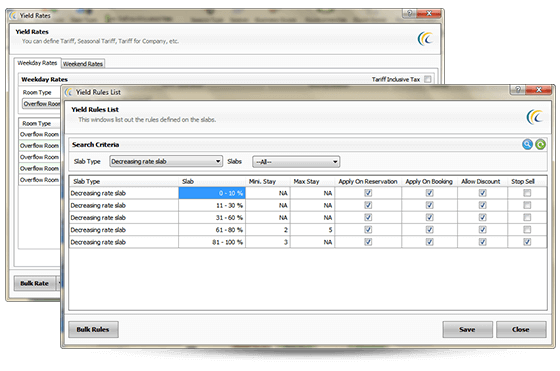Click Mini. Stay NA for 0 - 10 % slab
This screenshot has height=371, width=560.
pyautogui.click(x=268, y=193)
